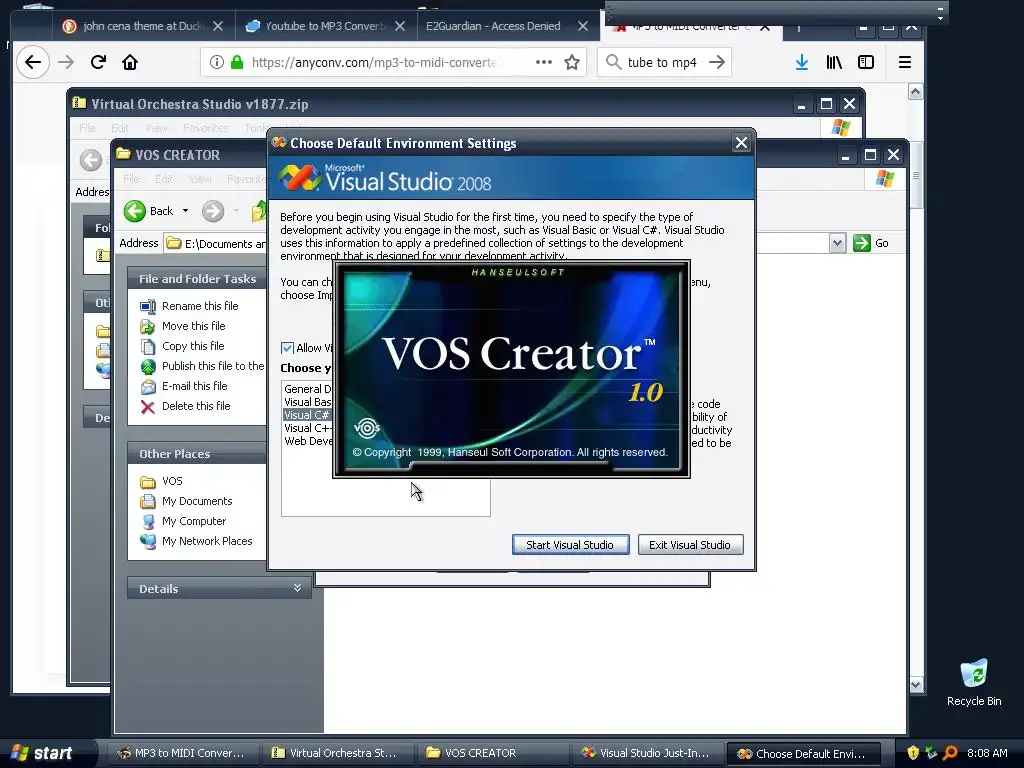Go to the Firefox home page

click(130, 62)
